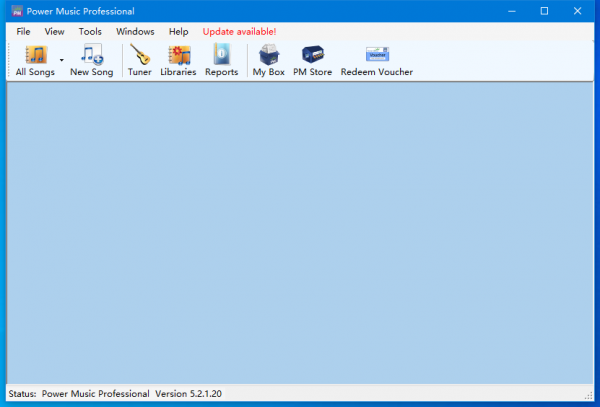Click the Redeem Voucher icon

(x=376, y=60)
